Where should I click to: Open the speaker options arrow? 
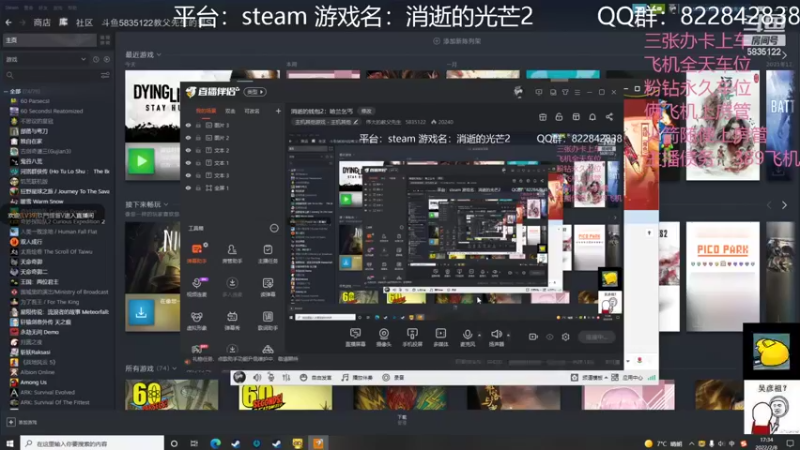tap(508, 335)
